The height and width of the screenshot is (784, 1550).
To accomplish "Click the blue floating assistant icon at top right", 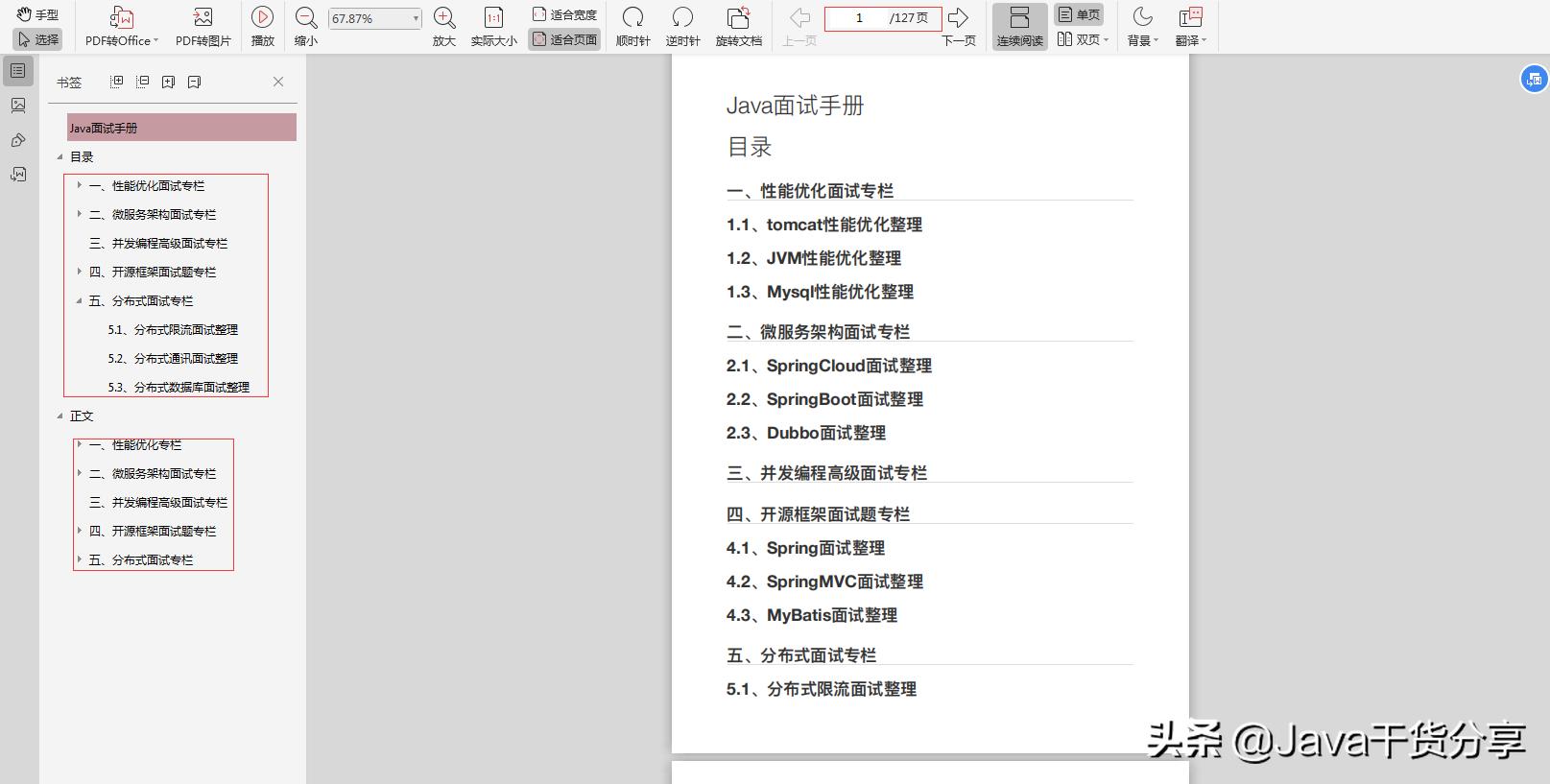I will coord(1534,79).
